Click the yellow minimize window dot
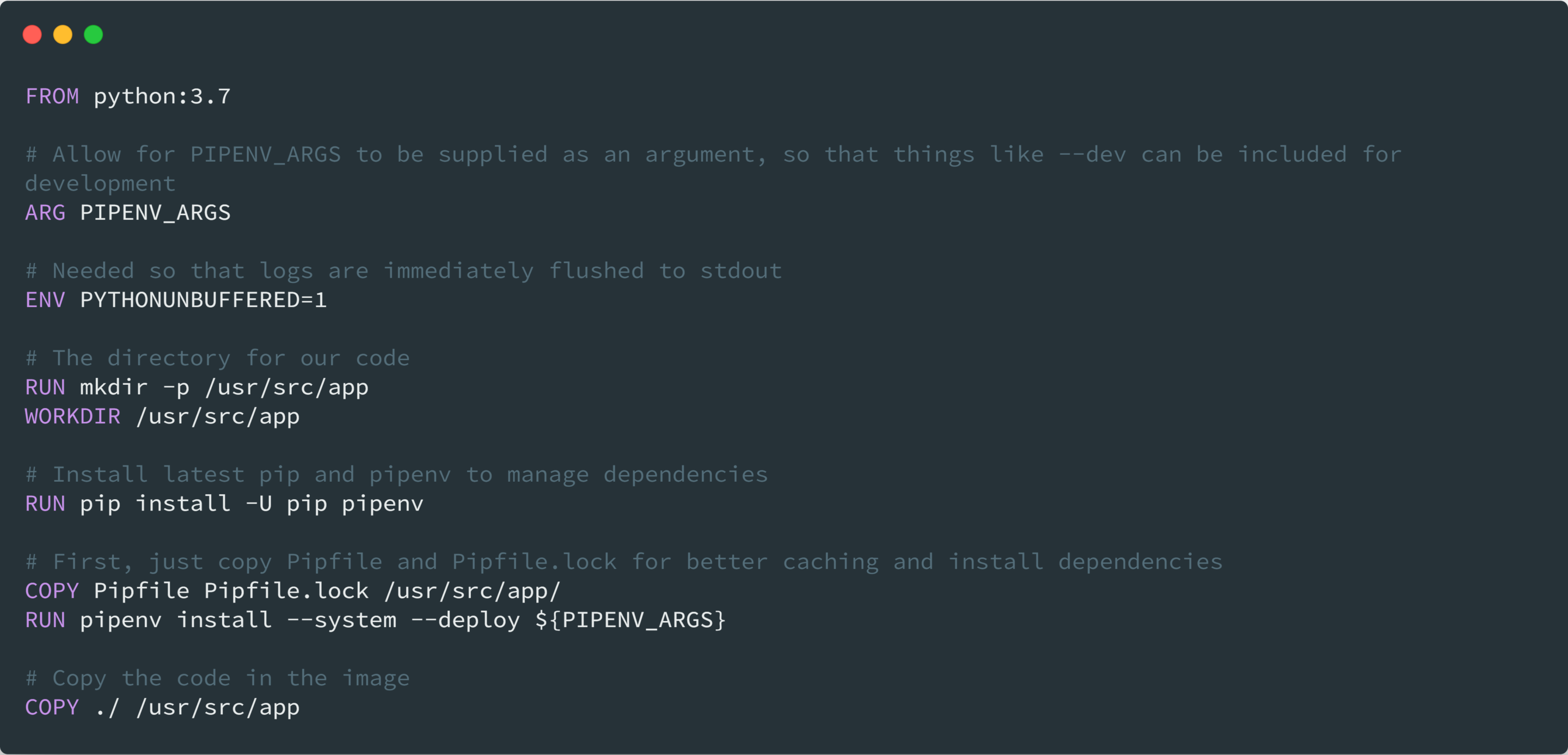This screenshot has width=1568, height=755. (63, 35)
